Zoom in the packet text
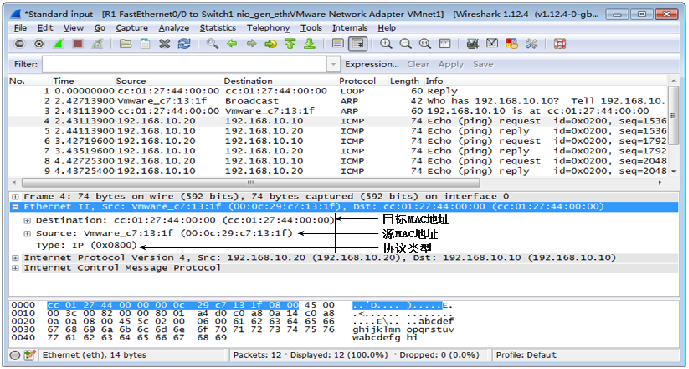The image size is (689, 369). 386,43
